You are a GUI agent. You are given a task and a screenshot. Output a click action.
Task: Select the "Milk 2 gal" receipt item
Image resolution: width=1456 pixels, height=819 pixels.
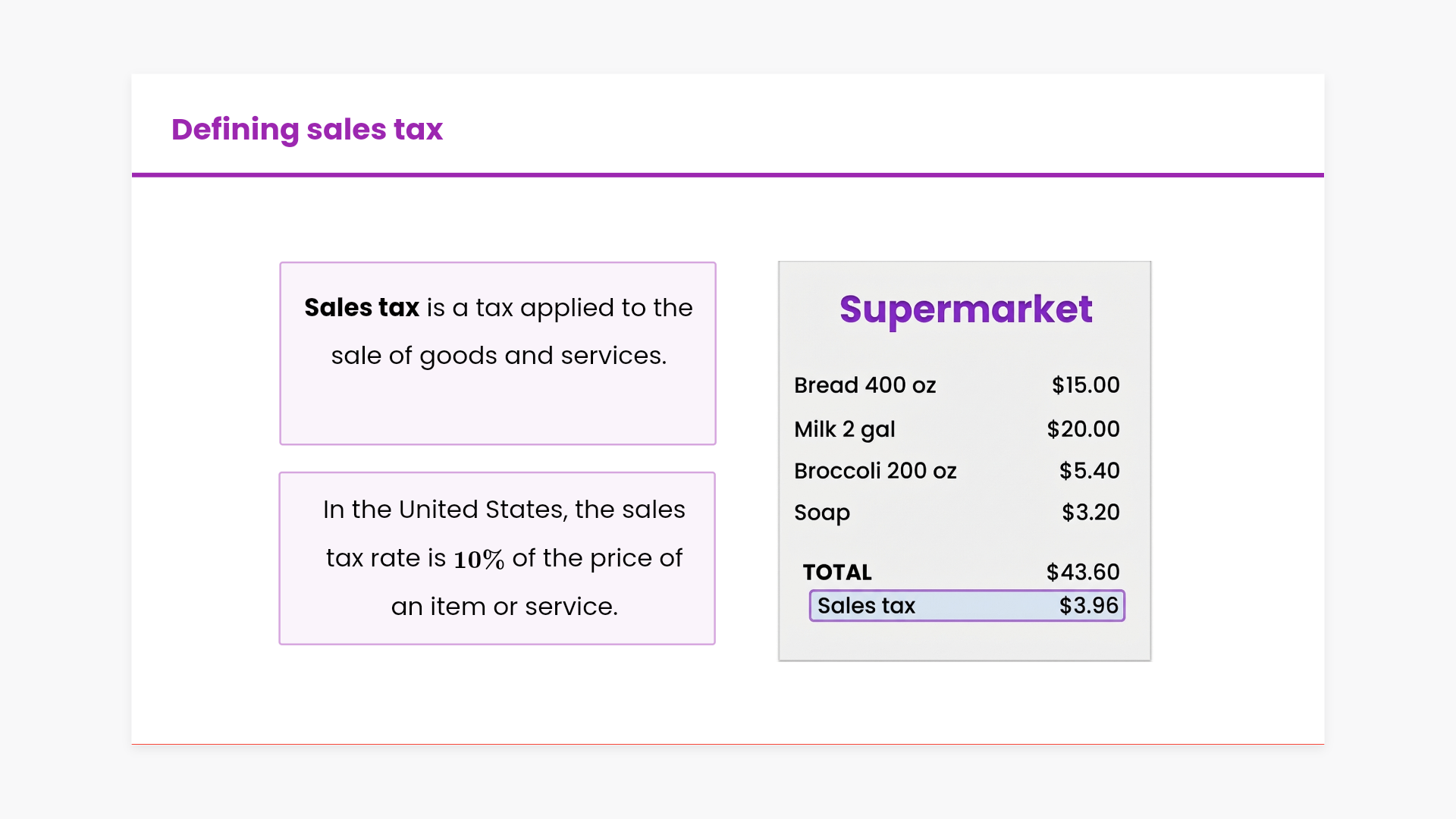click(x=844, y=429)
